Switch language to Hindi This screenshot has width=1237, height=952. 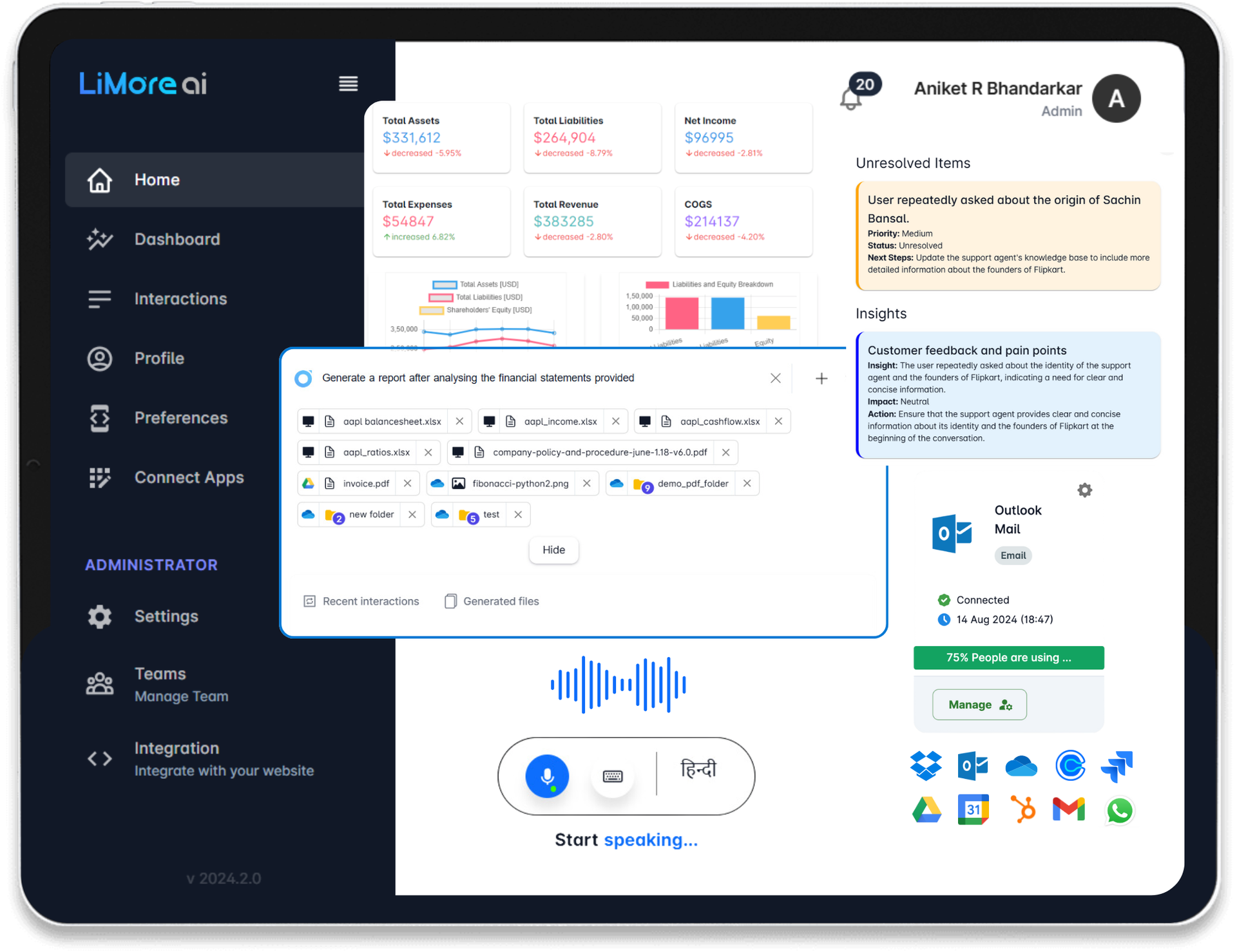pos(698,769)
